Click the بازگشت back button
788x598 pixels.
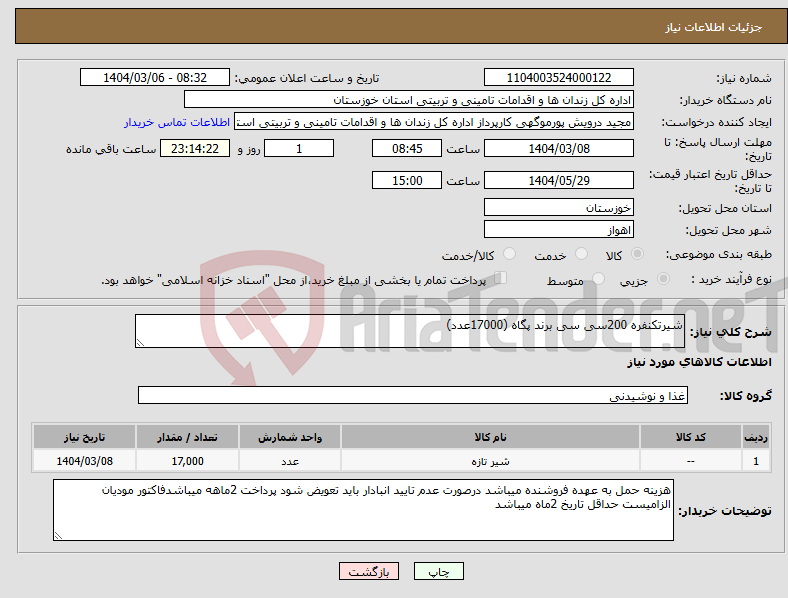369,571
